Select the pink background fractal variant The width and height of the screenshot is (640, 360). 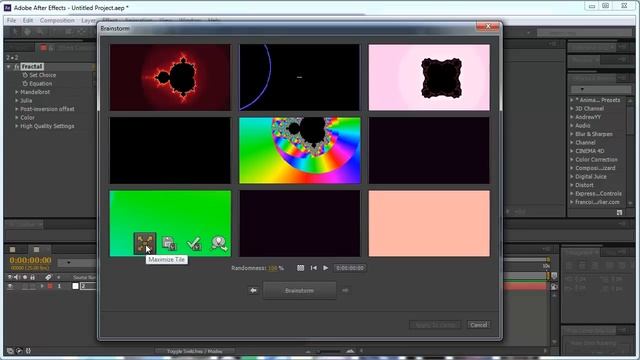coord(429,77)
